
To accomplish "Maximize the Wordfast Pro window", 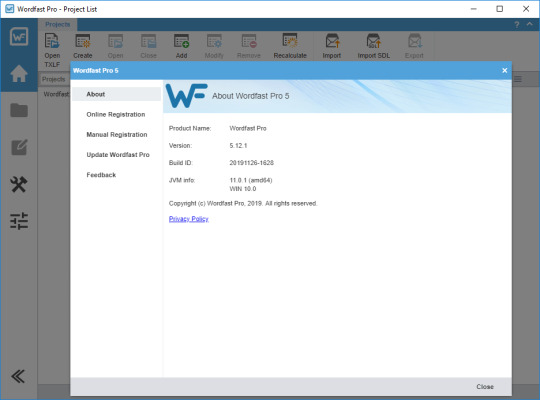I will point(500,9).
